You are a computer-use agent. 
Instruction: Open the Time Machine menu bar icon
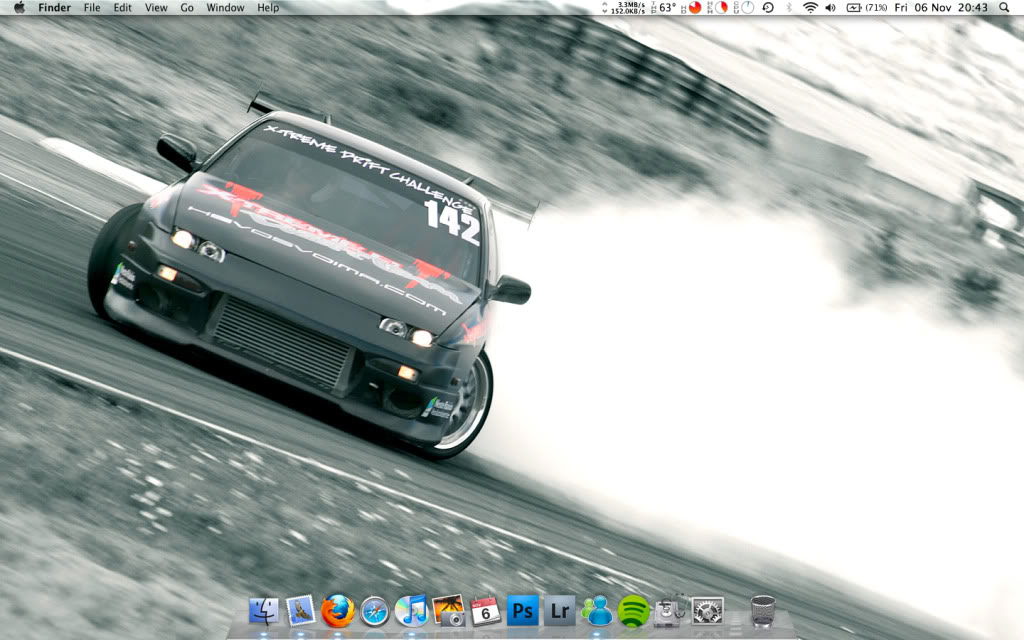coord(768,7)
